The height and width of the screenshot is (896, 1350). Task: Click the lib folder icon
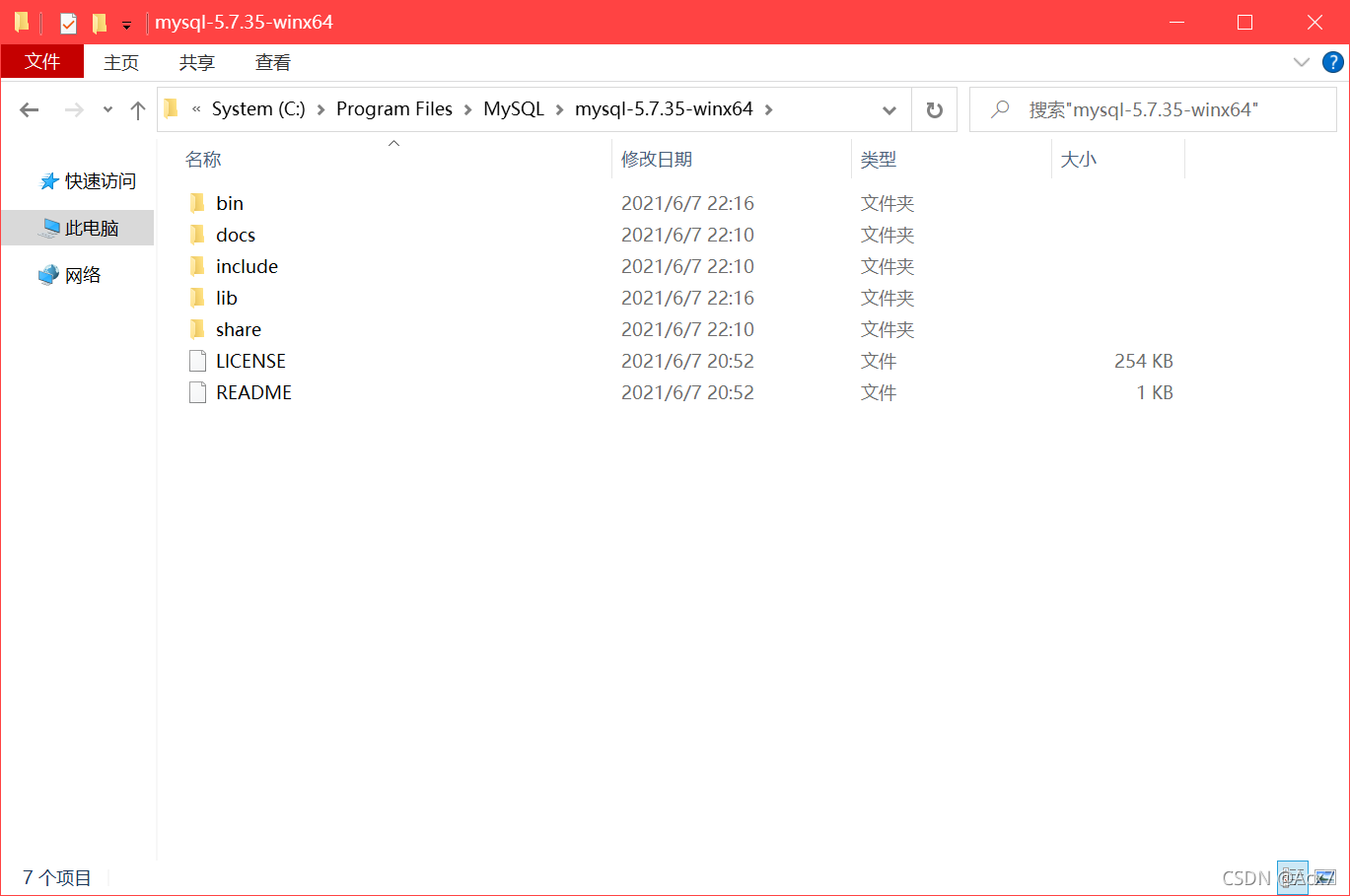tap(197, 298)
